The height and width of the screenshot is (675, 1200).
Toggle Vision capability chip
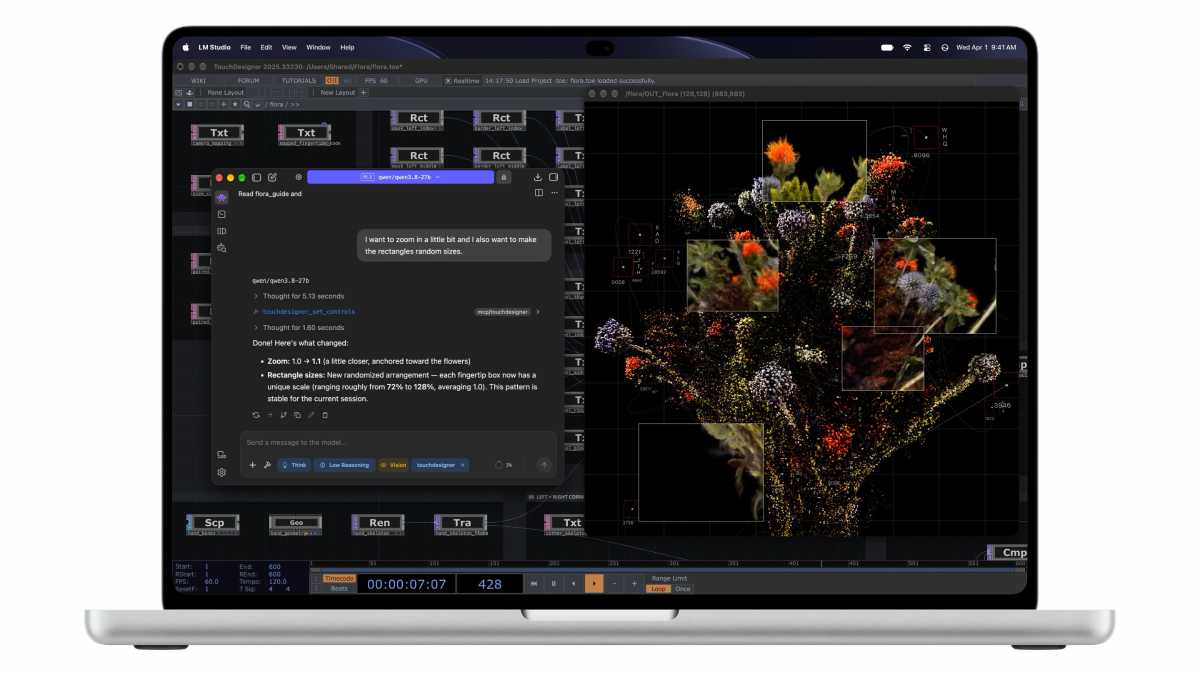click(x=393, y=465)
